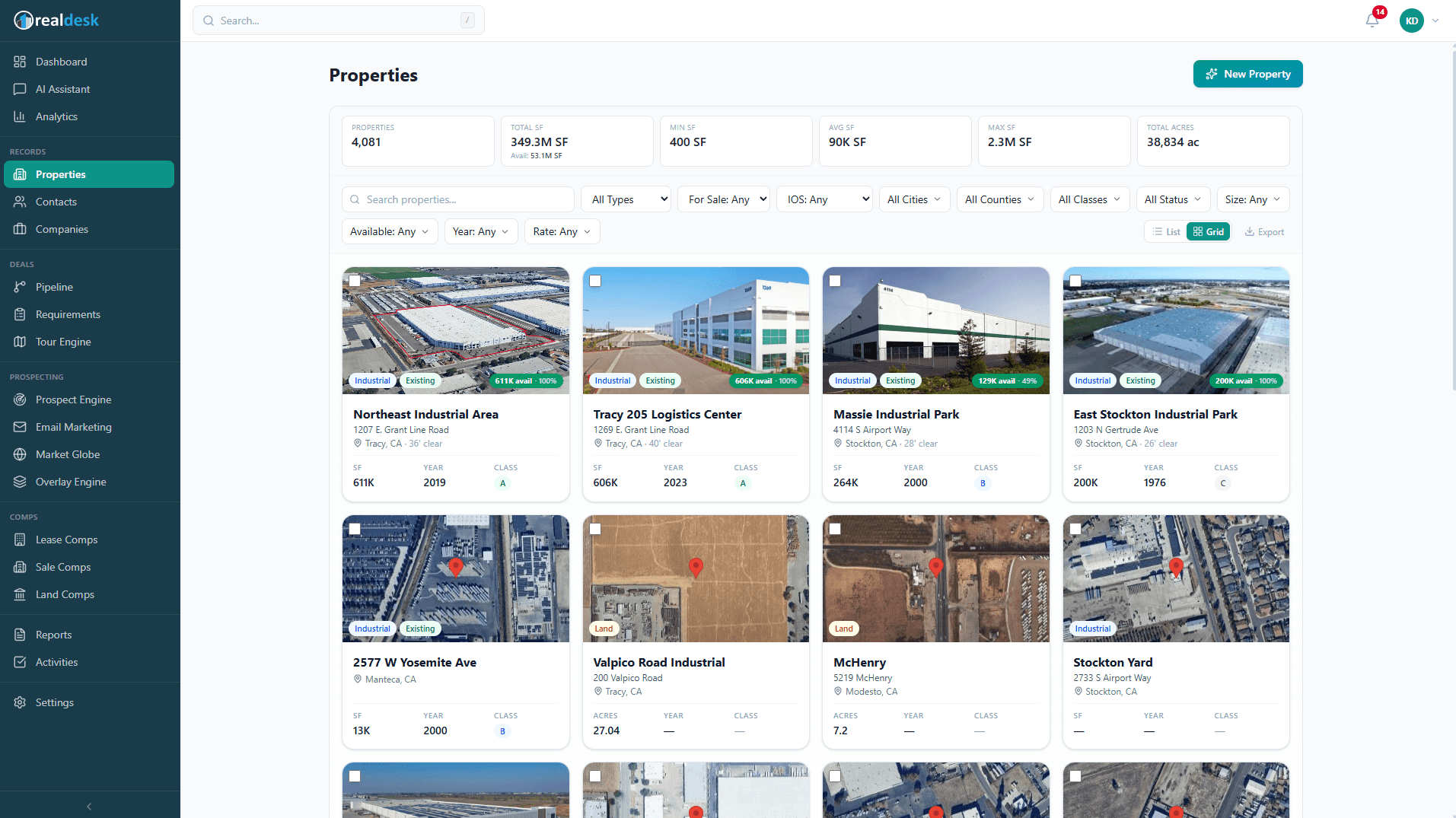Select Tracy 205 Logistics Center checkbox
The image size is (1456, 818).
click(x=595, y=281)
